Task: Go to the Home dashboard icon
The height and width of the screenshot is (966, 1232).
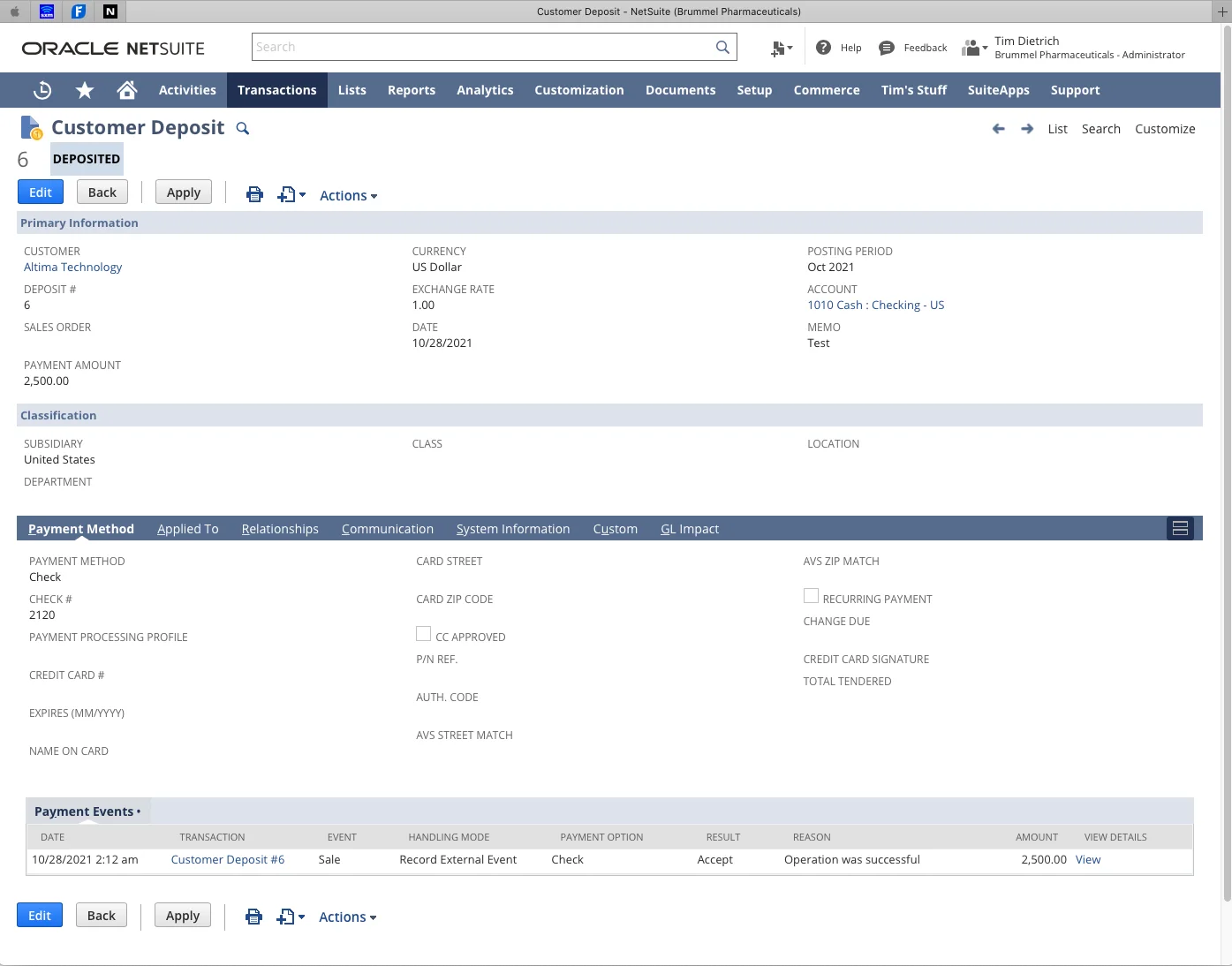Action: (127, 90)
